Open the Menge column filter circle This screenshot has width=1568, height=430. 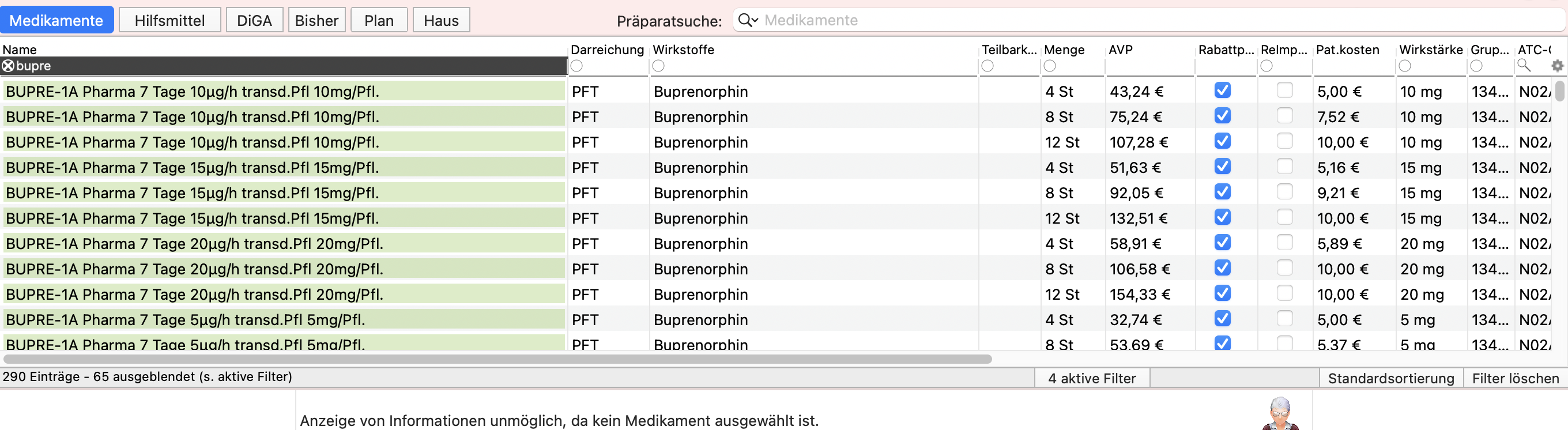(1050, 66)
